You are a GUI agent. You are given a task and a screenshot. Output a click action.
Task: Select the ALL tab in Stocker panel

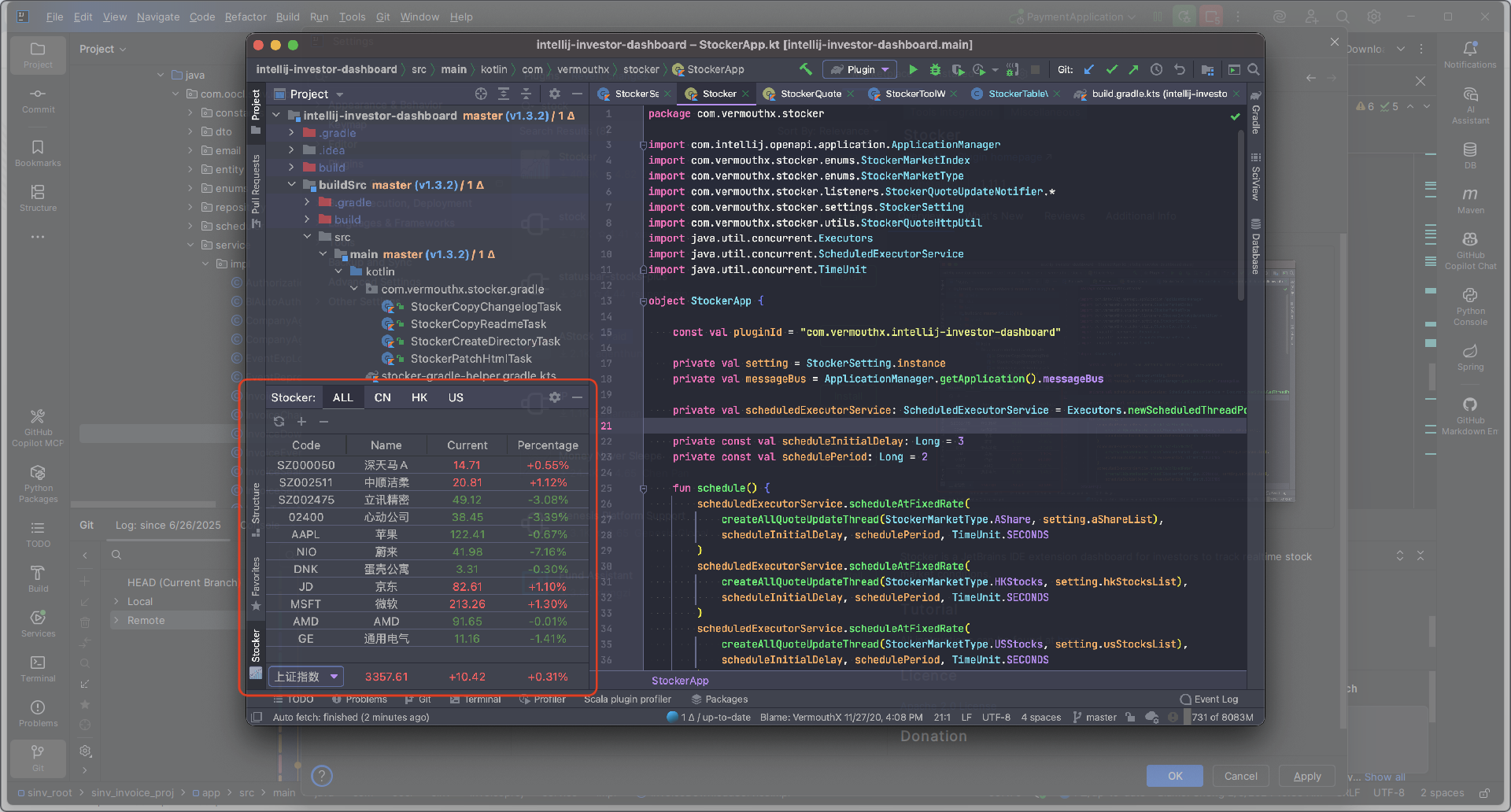(x=343, y=397)
